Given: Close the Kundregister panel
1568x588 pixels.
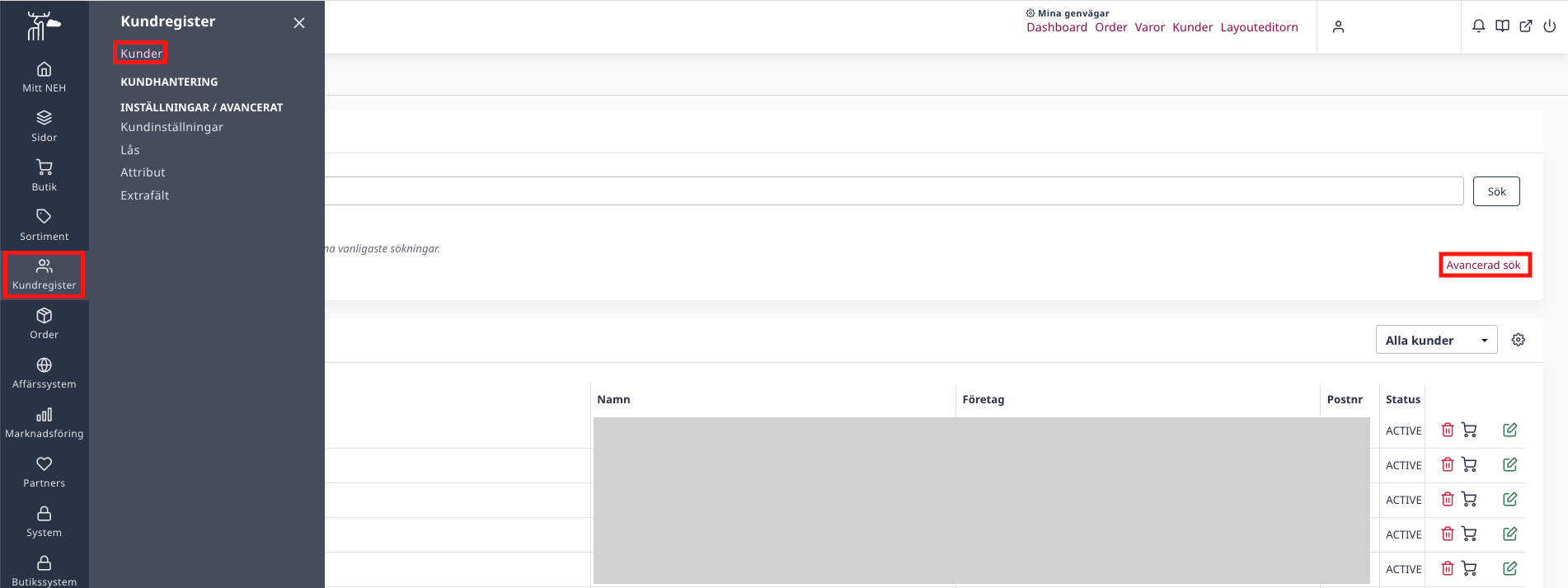Looking at the screenshot, I should click(x=299, y=23).
